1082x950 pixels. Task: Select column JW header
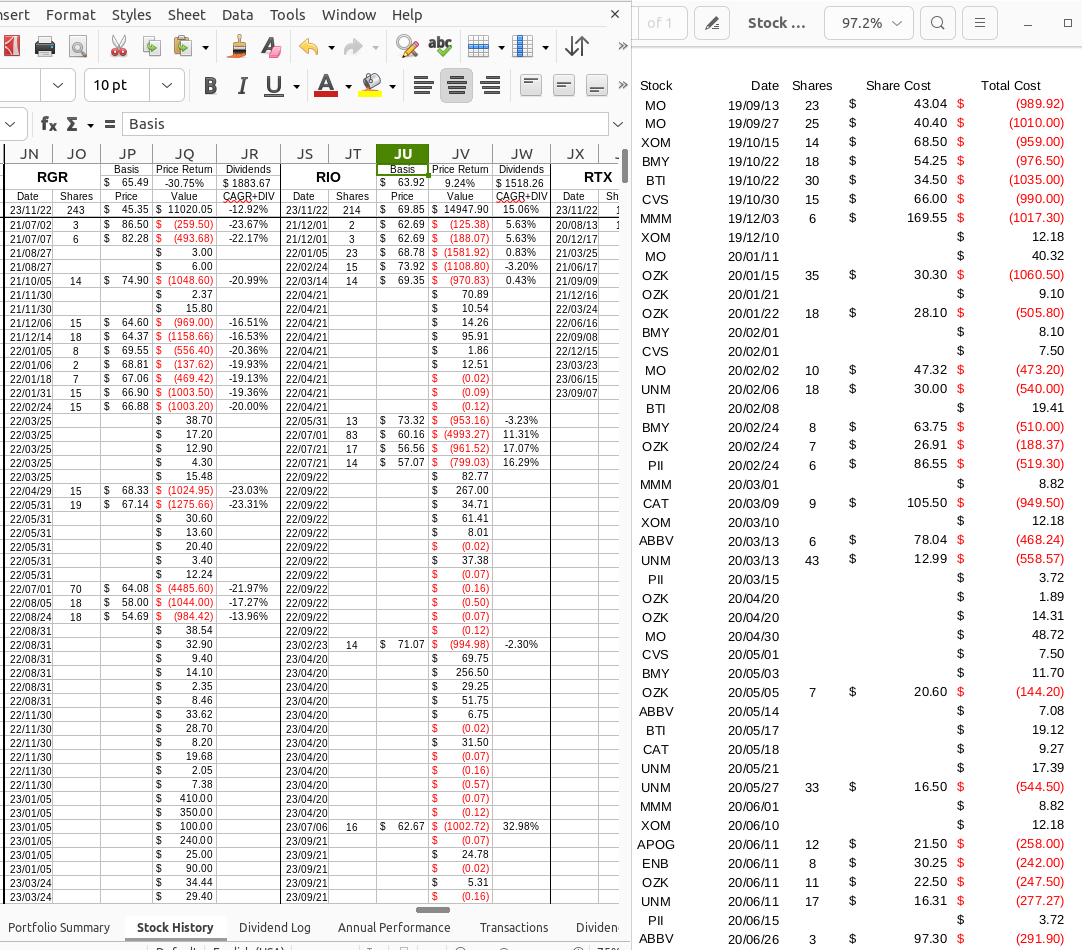point(521,154)
